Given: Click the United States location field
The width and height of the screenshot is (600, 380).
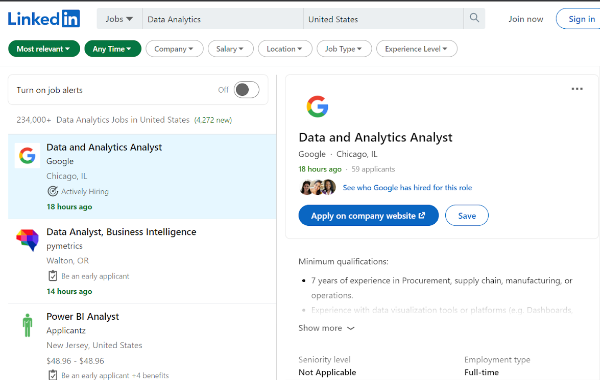Looking at the screenshot, I should [x=383, y=19].
